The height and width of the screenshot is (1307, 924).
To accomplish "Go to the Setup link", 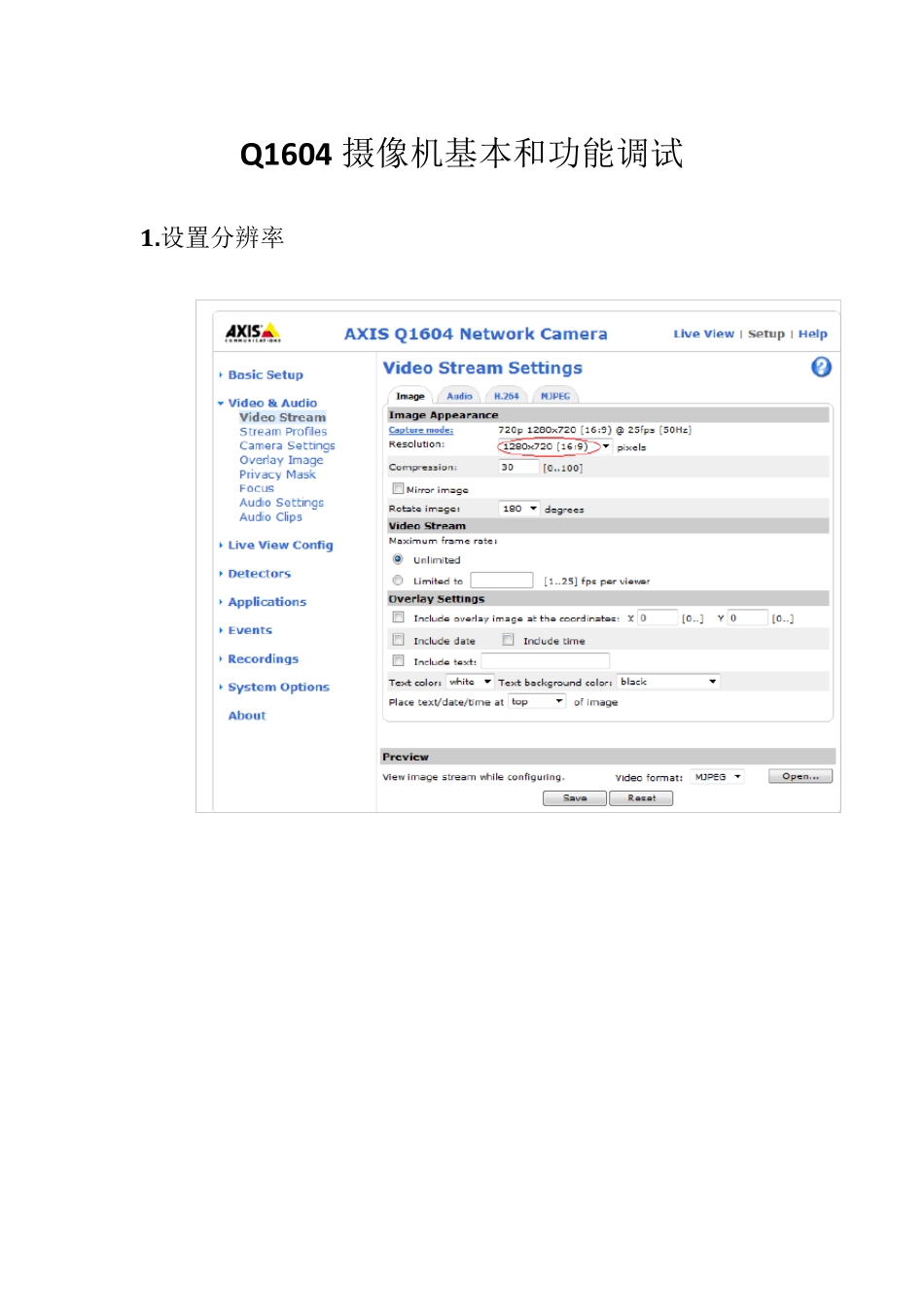I will coord(766,334).
